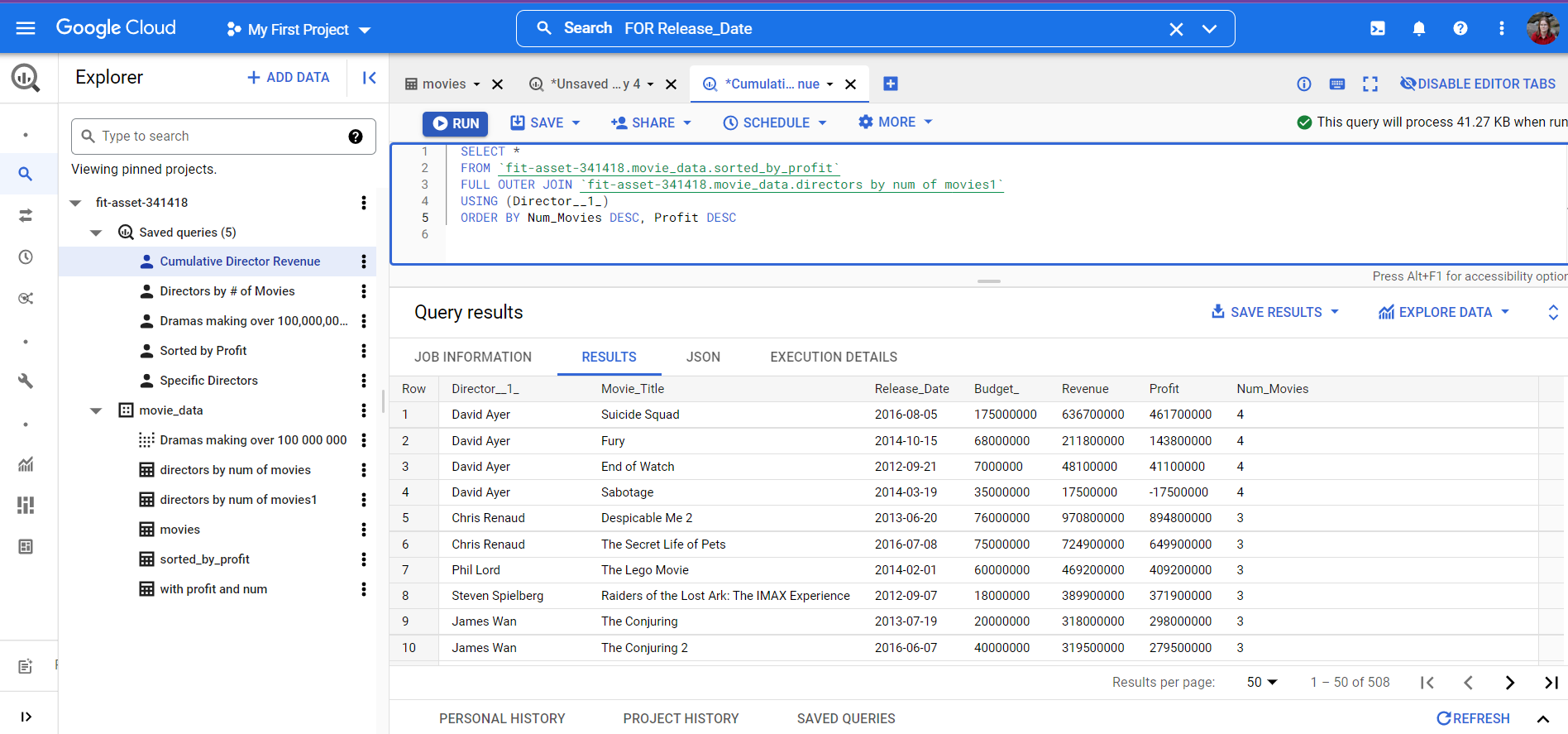This screenshot has width=1568, height=734.
Task: Add a new query editor tab
Action: tap(890, 84)
